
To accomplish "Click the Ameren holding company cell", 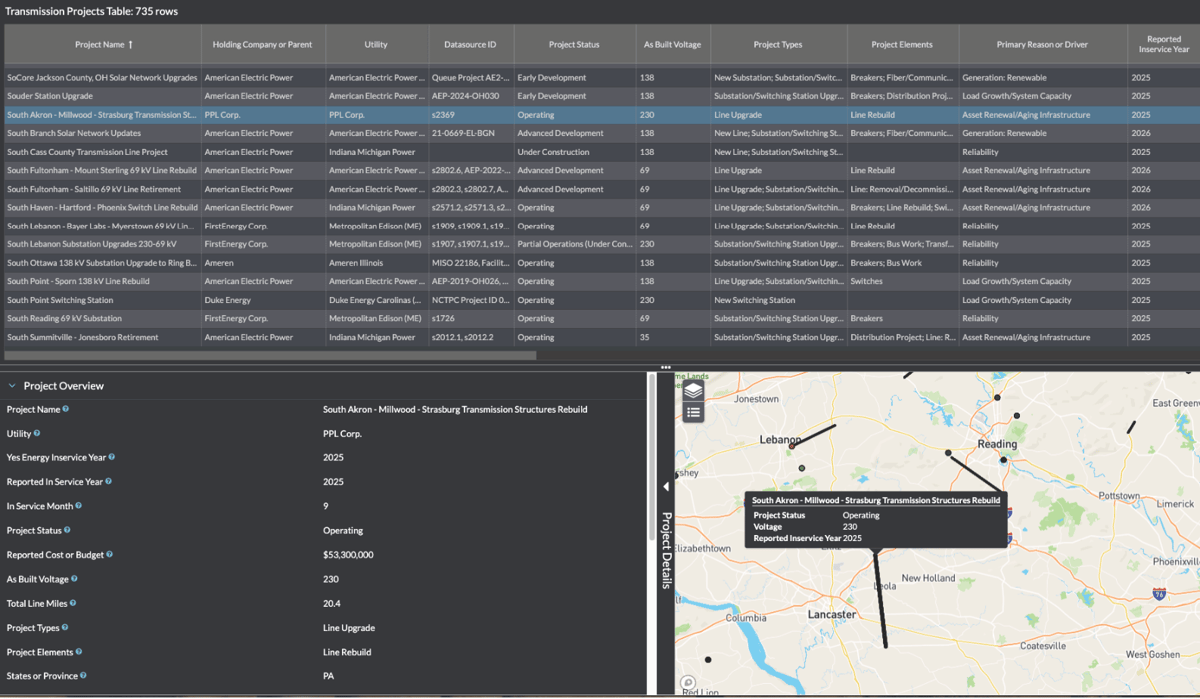I will (263, 263).
